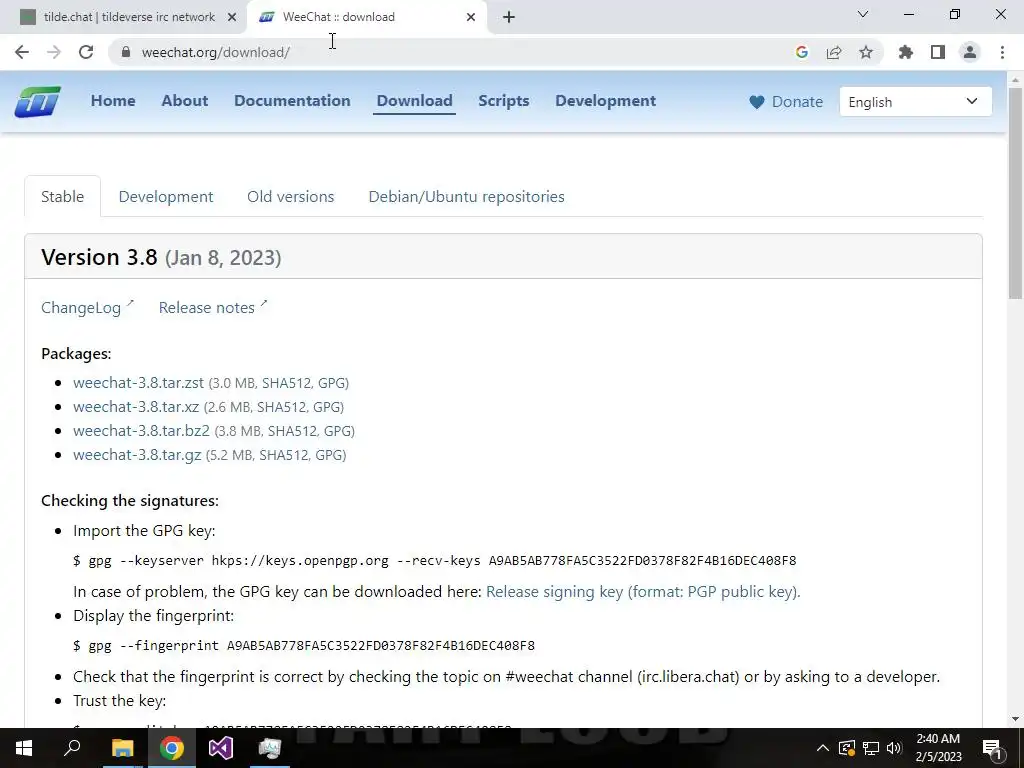Close the tilde.chat tab
The image size is (1024, 768).
[x=231, y=17]
